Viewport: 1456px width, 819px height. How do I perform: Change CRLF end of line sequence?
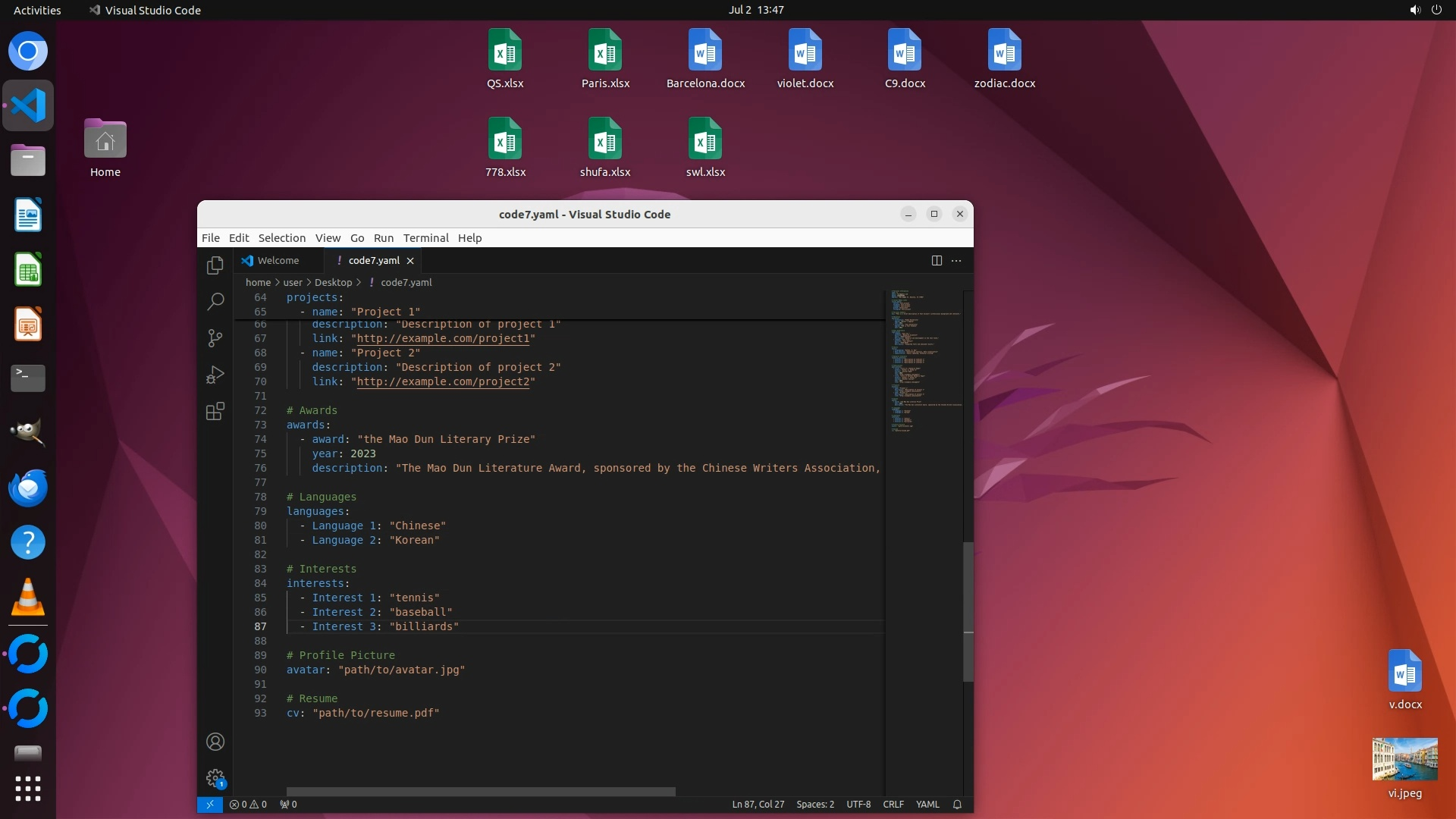(x=893, y=805)
